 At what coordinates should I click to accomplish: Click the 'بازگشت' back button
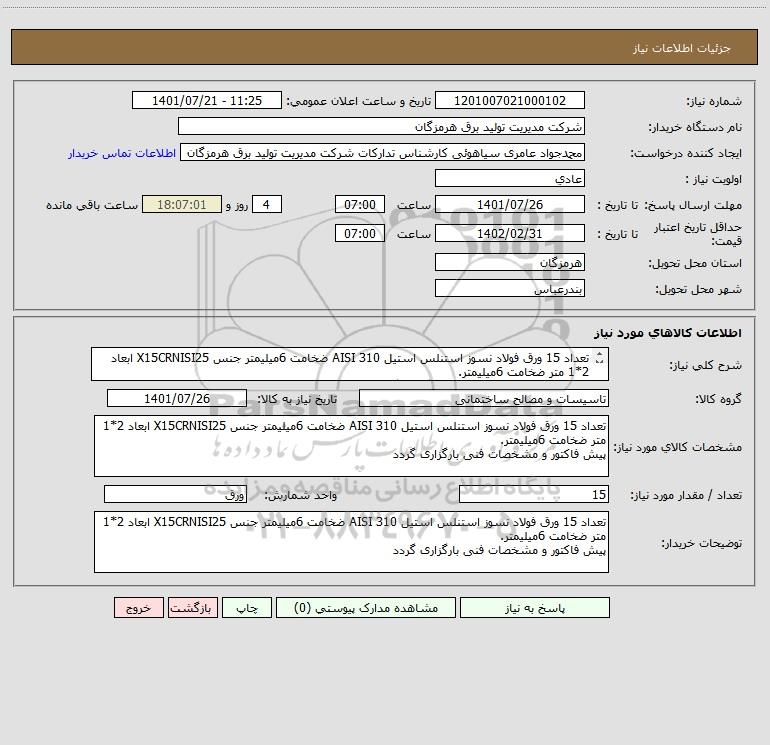pos(192,608)
